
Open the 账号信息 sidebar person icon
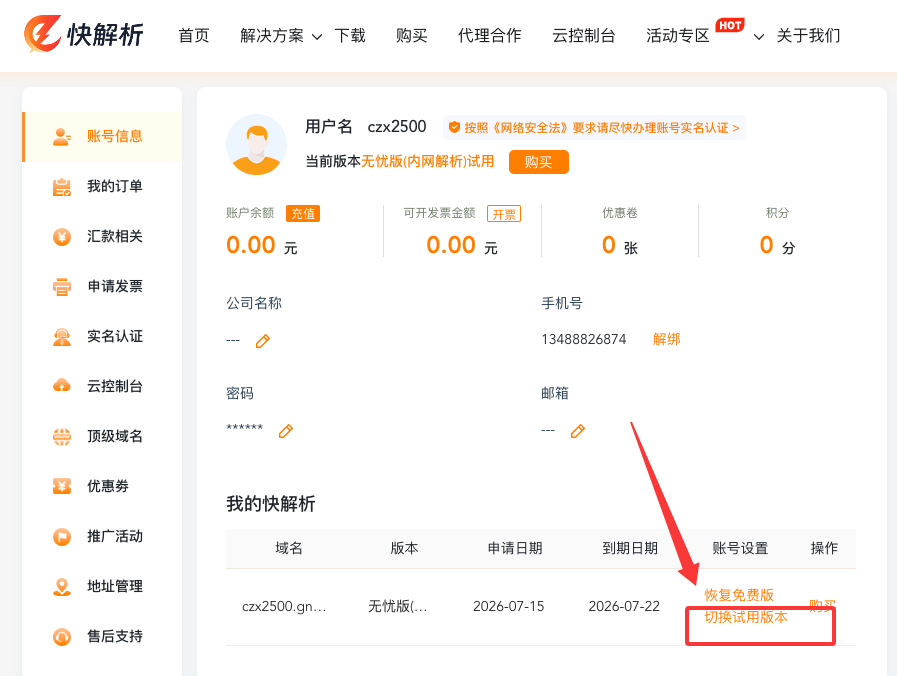[62, 137]
